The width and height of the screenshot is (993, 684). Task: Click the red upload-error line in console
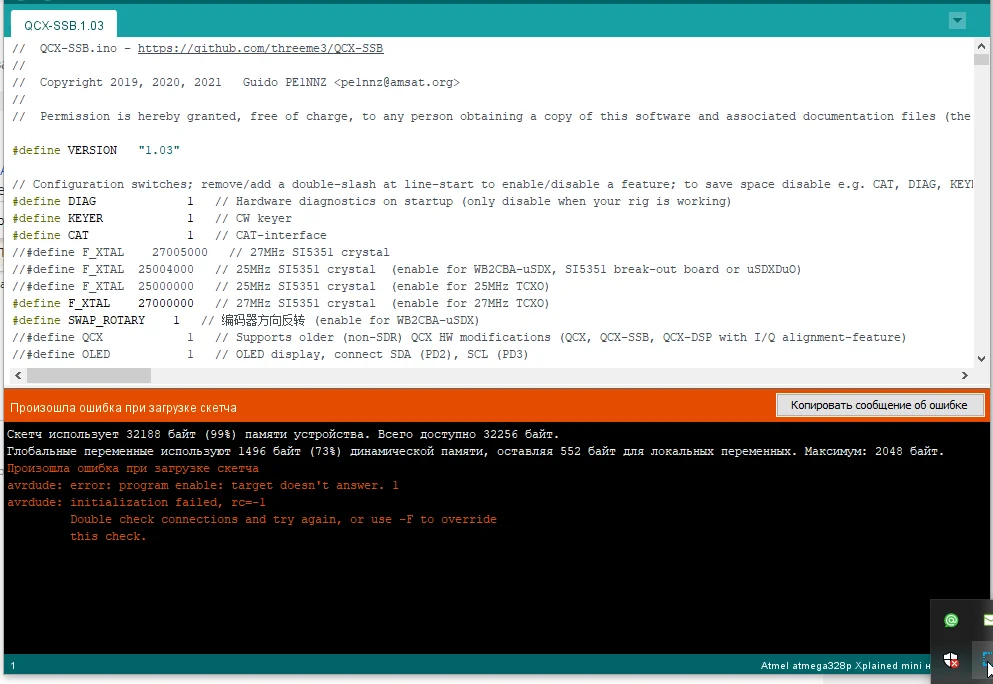tap(132, 469)
